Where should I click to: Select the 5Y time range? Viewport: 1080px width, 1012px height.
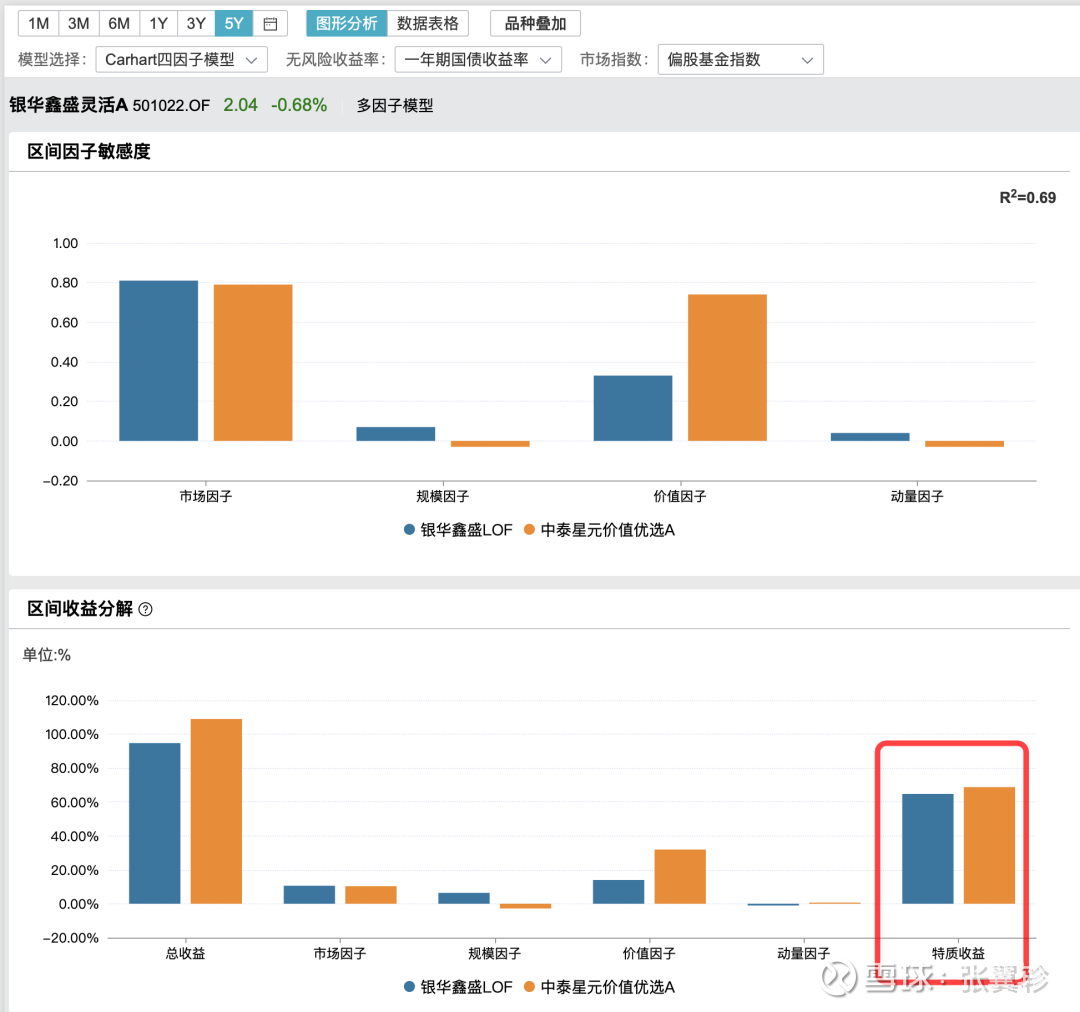[x=234, y=24]
